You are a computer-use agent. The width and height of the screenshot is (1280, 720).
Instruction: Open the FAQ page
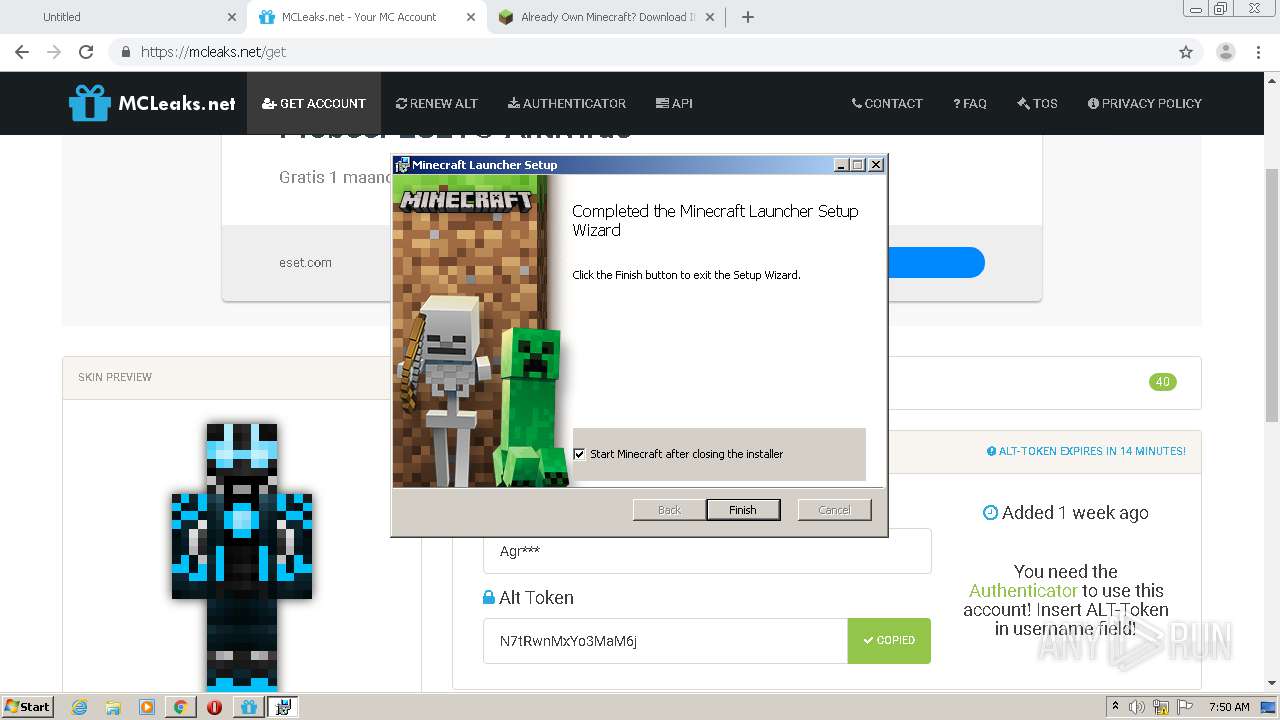[970, 103]
